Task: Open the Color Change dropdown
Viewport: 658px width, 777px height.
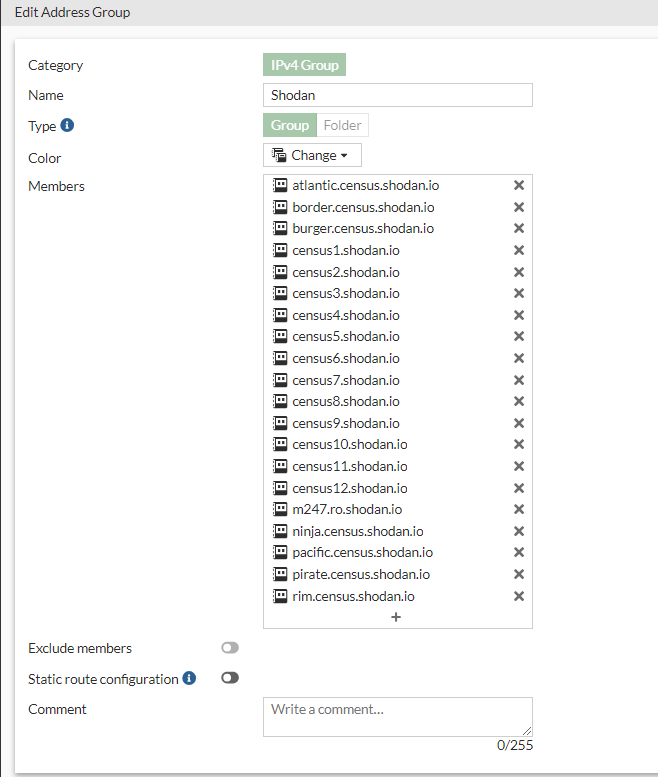Action: 312,155
